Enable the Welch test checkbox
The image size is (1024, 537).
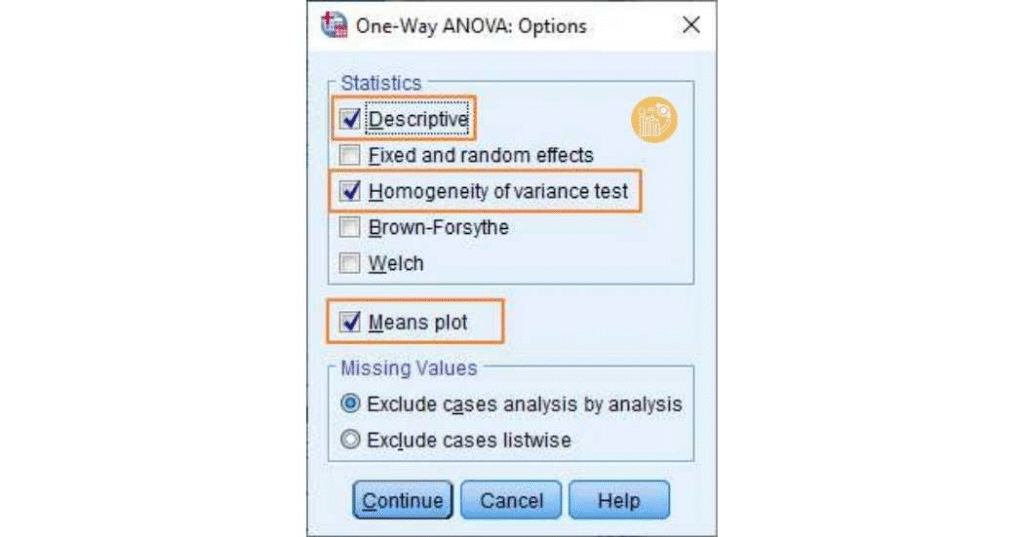[350, 264]
